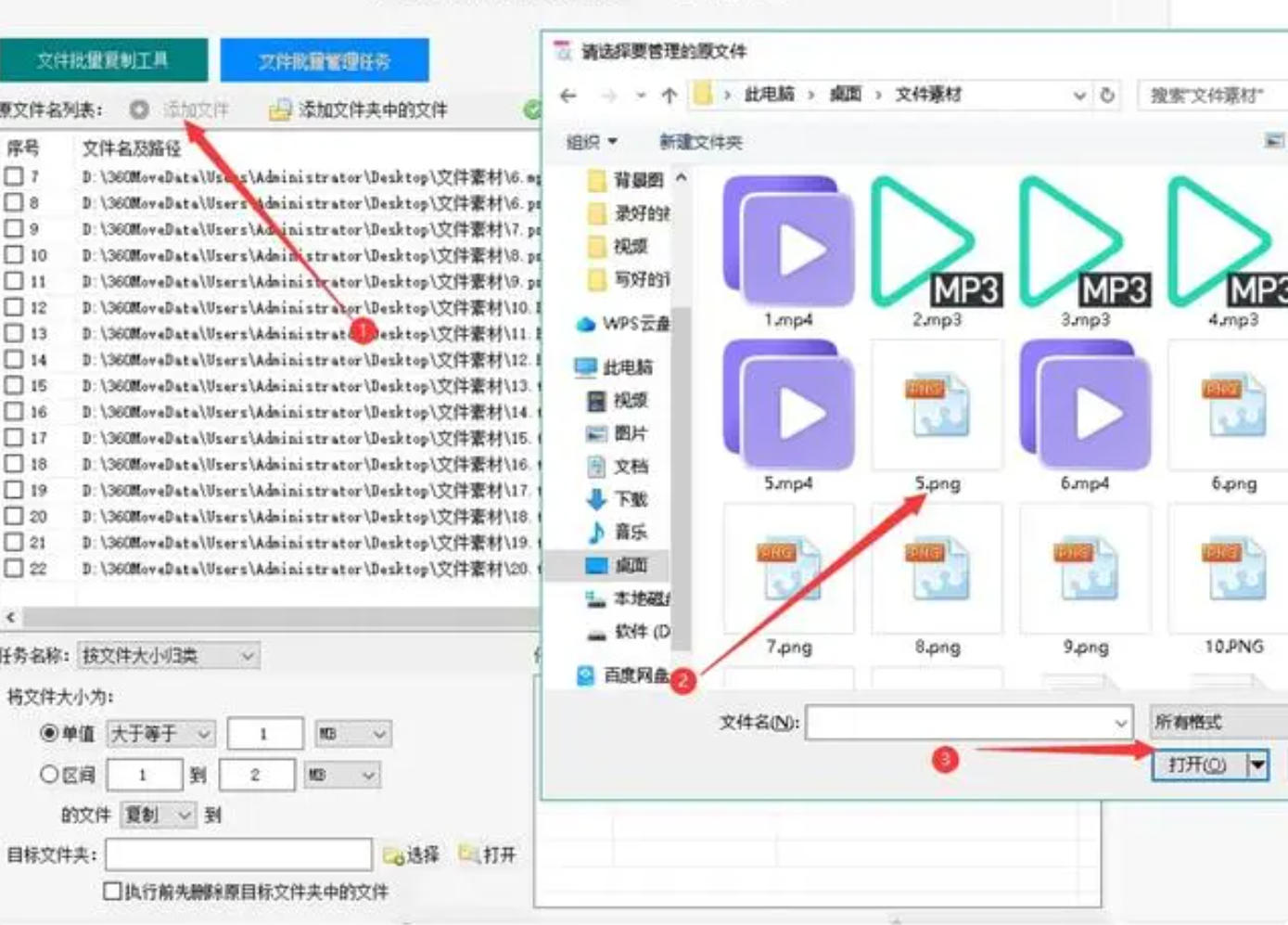Open the 单值 MB unit dropdown
This screenshot has height=925, width=1288.
pos(353,734)
